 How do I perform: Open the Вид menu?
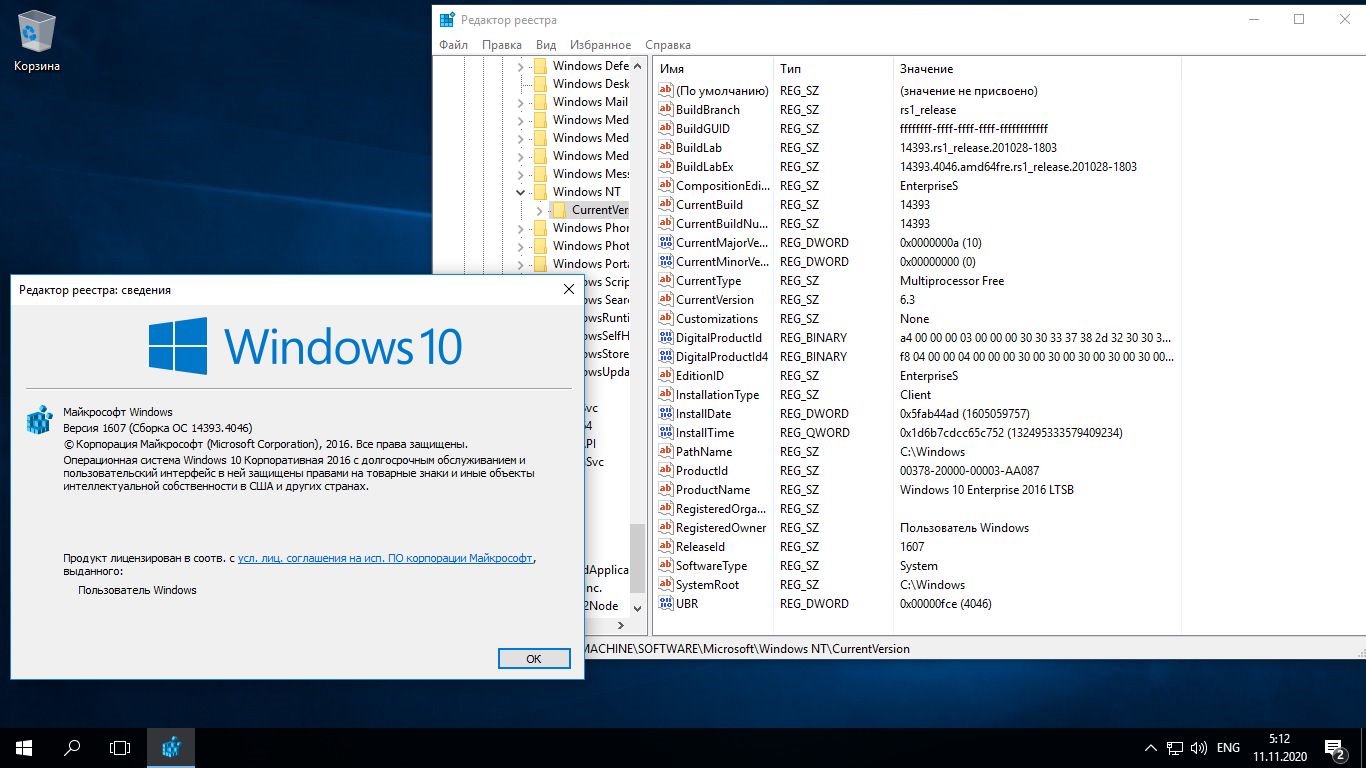click(x=546, y=45)
